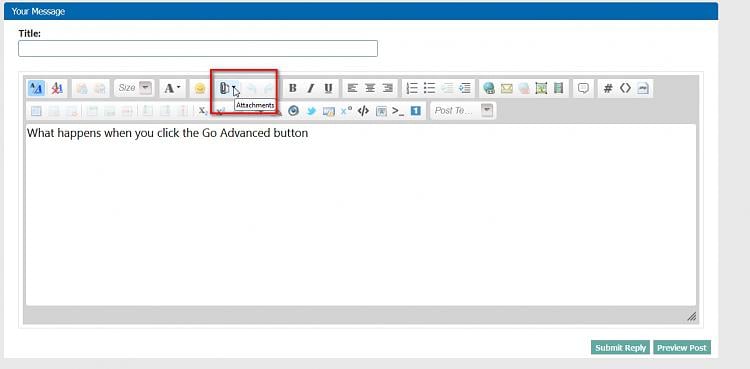Insert an email link

click(x=507, y=88)
